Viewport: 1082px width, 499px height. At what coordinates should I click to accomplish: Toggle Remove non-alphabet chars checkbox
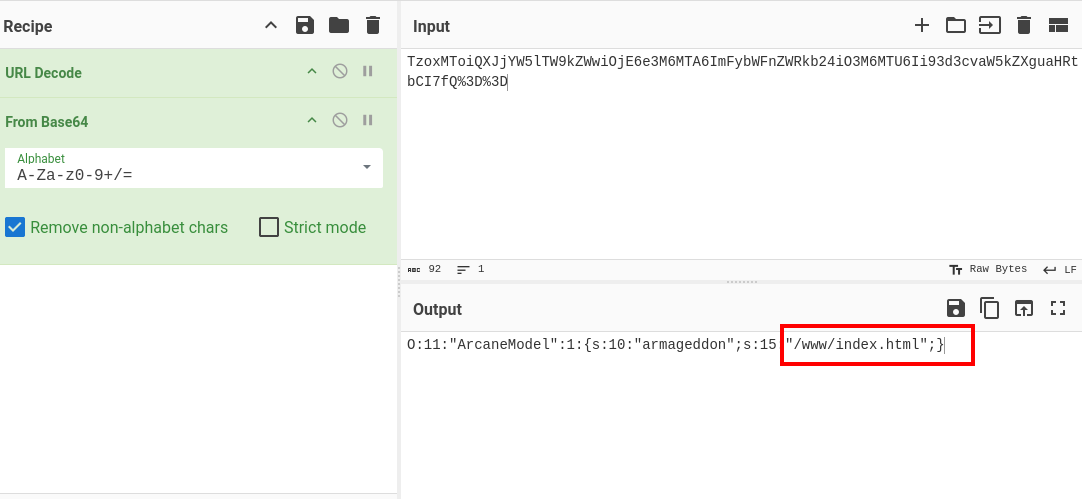[15, 227]
